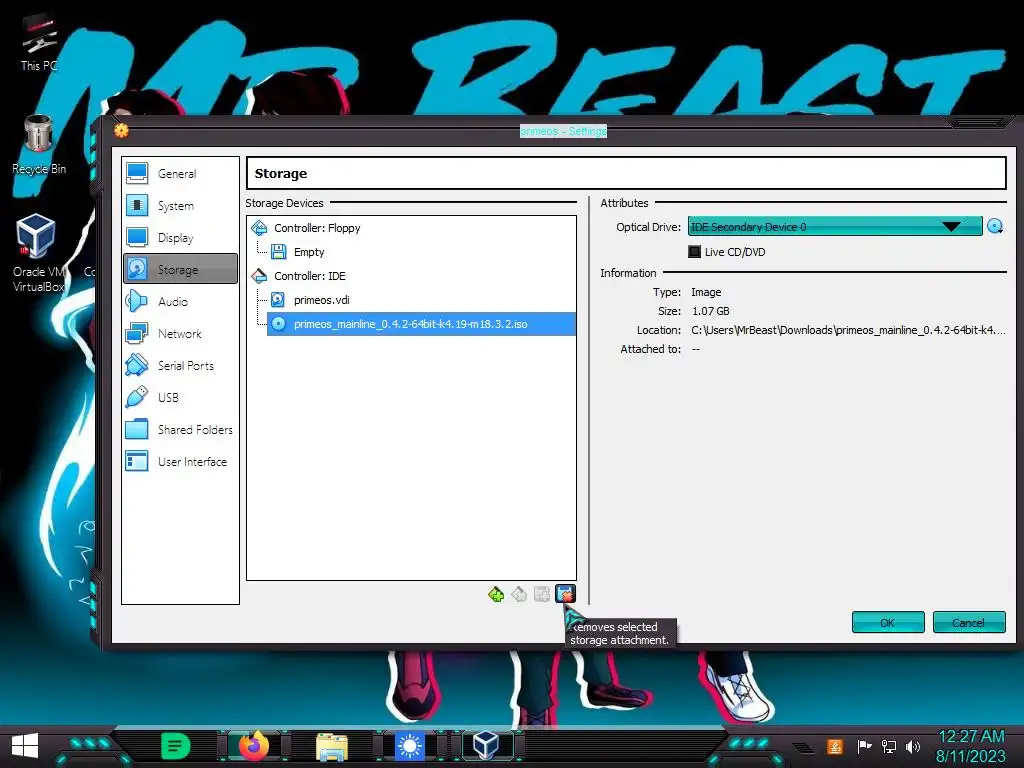Open the Windows Start menu
Viewport: 1024px width, 768px height.
25,746
